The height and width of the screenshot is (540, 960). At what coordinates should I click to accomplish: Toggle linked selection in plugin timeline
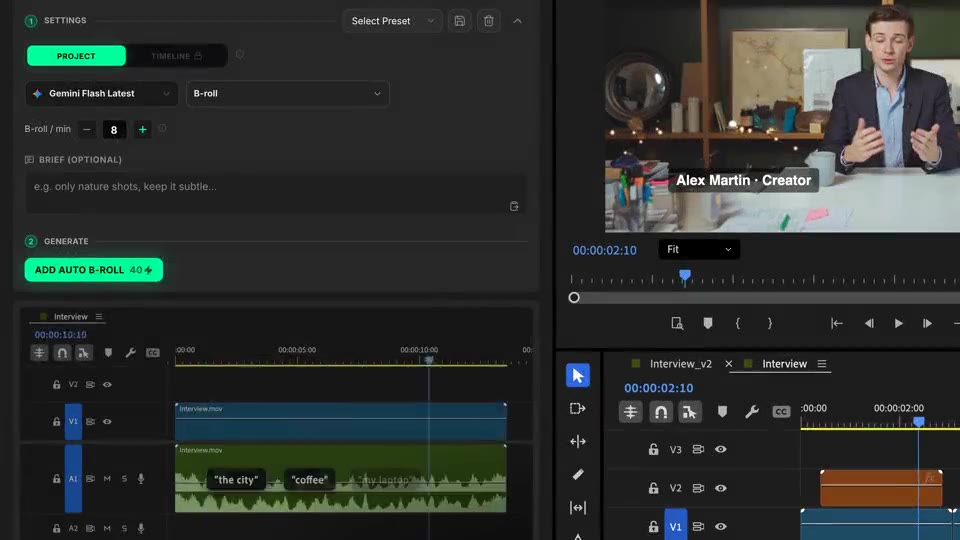(83, 353)
